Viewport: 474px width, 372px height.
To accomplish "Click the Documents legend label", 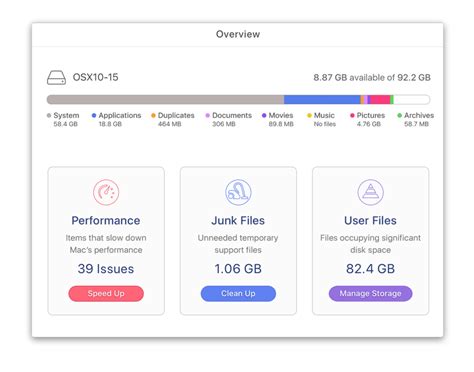I will click(x=232, y=115).
